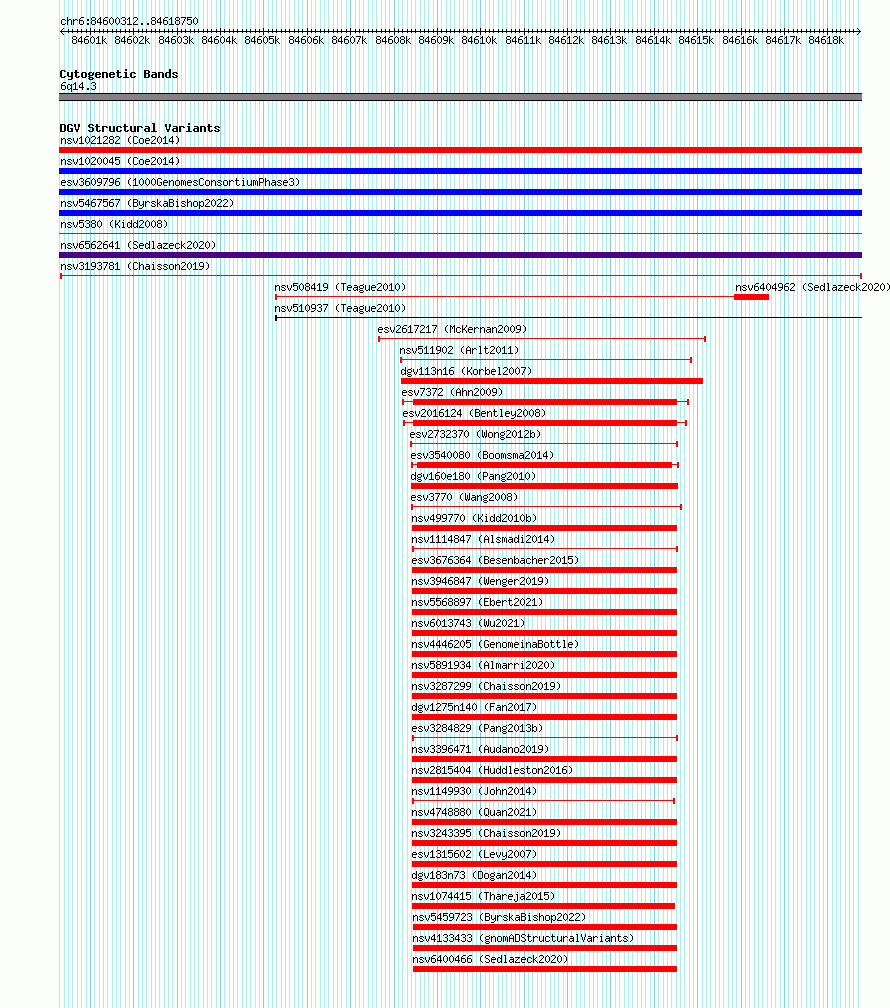Click nsv5568897 (Ebert2021) label
This screenshot has height=1008, width=890.
[x=477, y=602]
